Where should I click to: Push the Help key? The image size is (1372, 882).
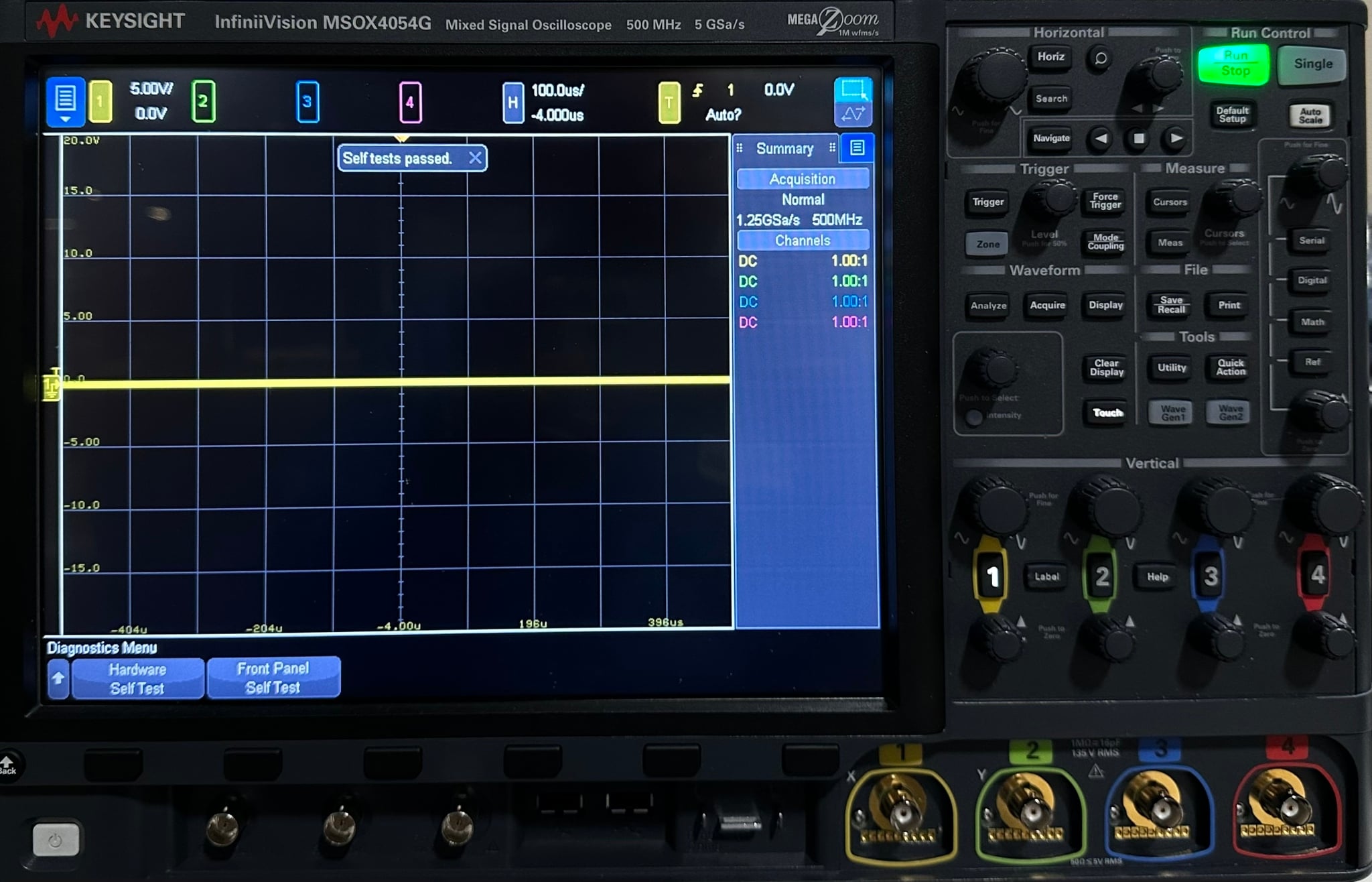click(x=1157, y=576)
